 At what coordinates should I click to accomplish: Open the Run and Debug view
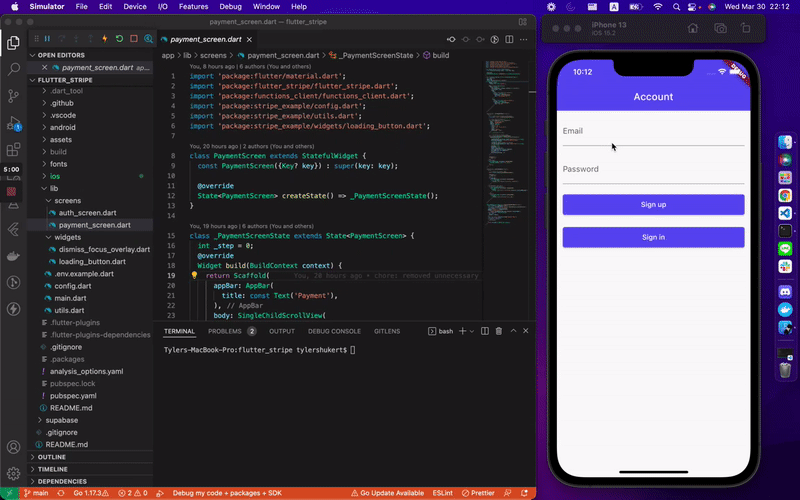tap(13, 123)
